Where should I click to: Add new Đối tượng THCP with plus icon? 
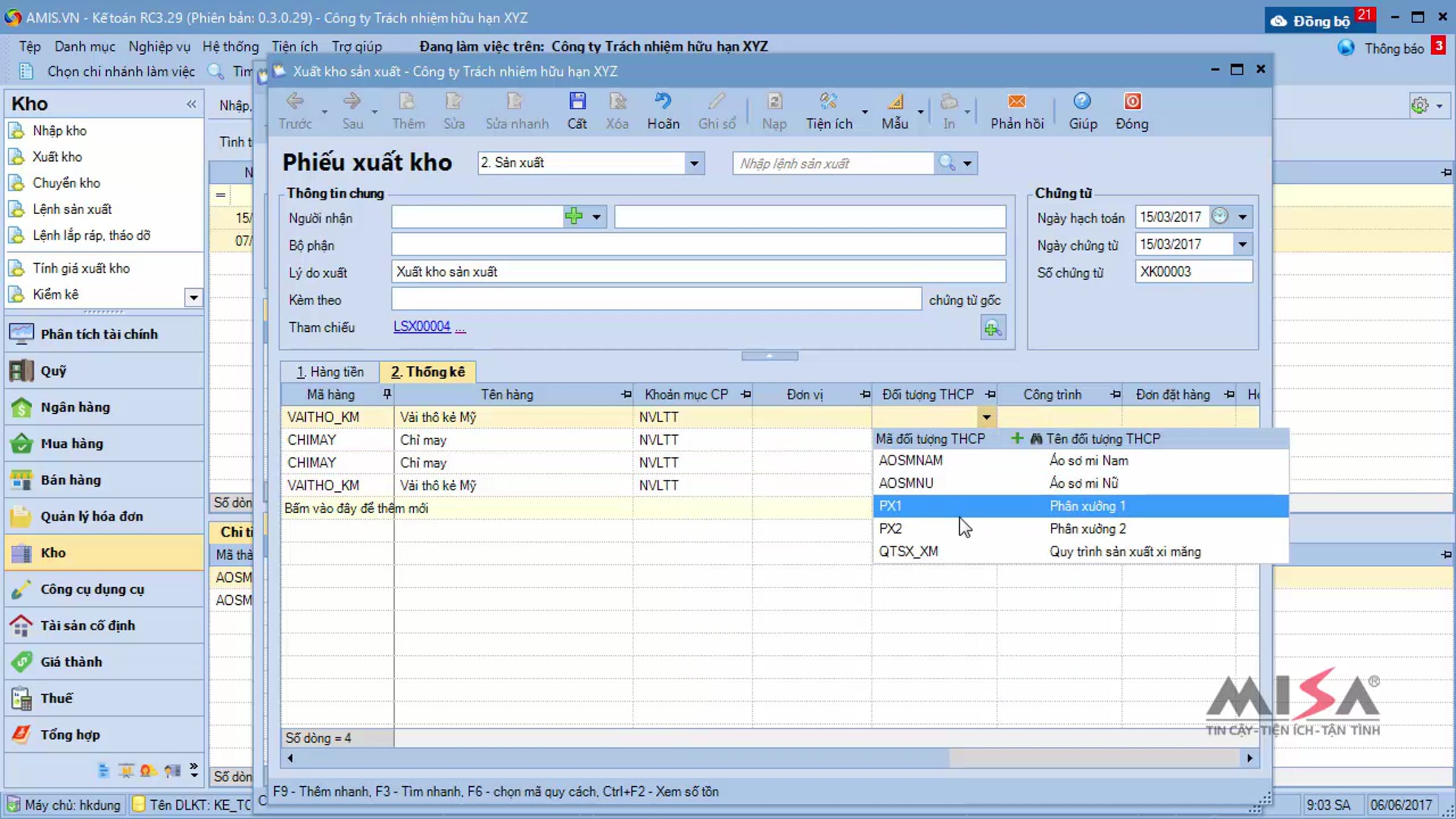tap(1017, 438)
